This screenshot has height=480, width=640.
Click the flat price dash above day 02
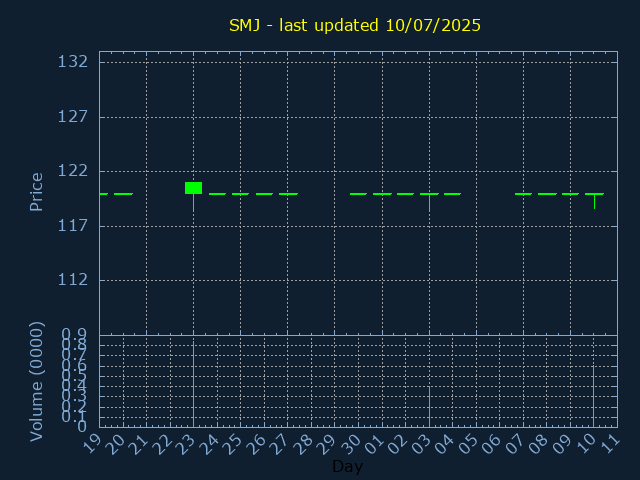tap(406, 194)
